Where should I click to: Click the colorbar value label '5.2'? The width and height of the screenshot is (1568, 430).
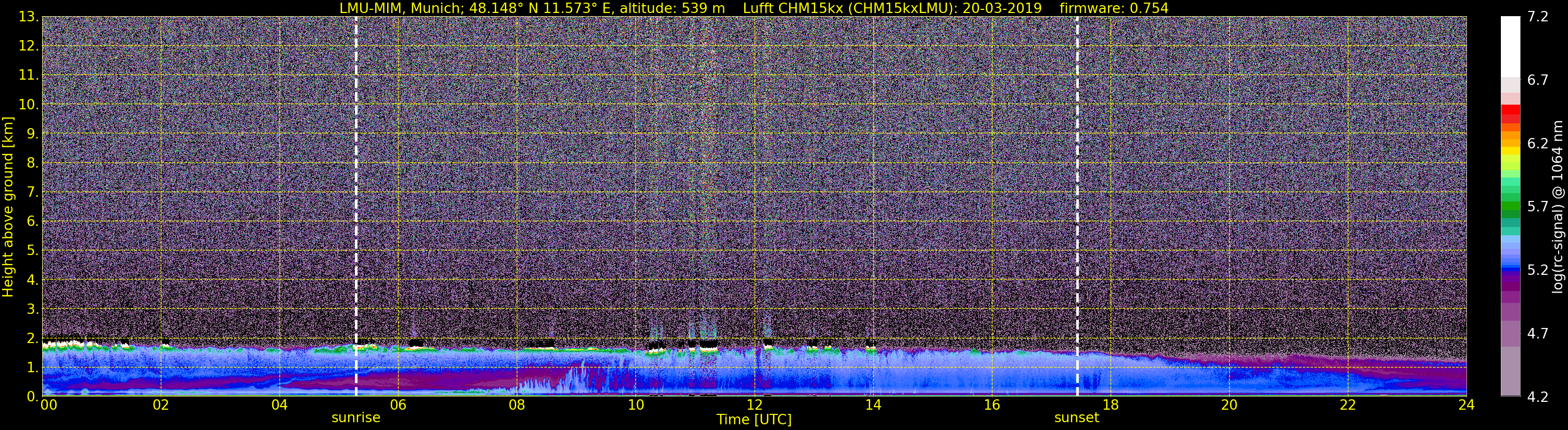tap(1537, 270)
